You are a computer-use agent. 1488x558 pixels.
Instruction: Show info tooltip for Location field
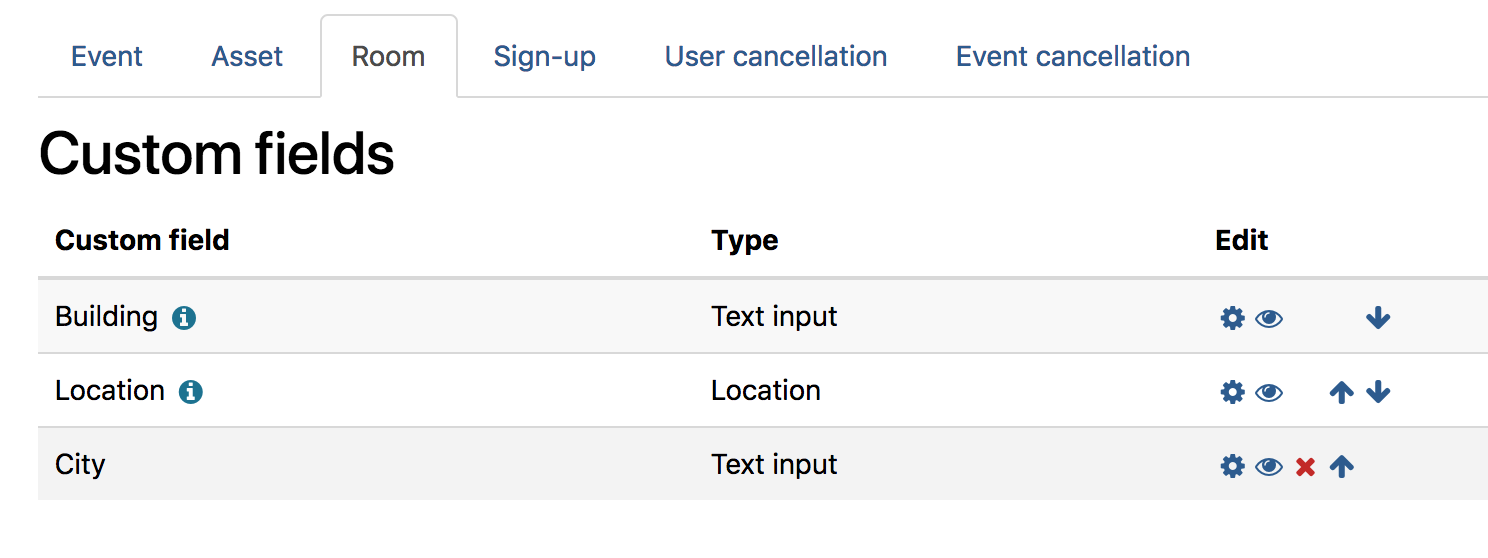[x=191, y=392]
